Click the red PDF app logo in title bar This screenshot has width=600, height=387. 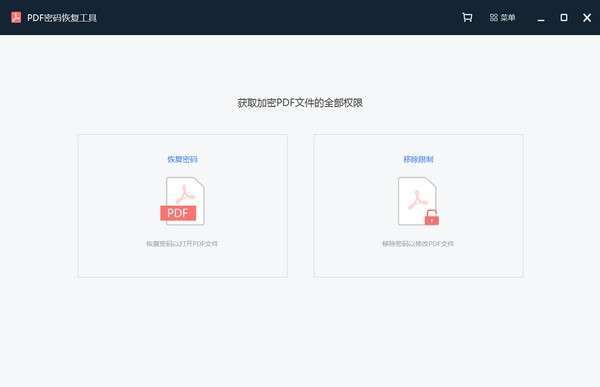16,17
